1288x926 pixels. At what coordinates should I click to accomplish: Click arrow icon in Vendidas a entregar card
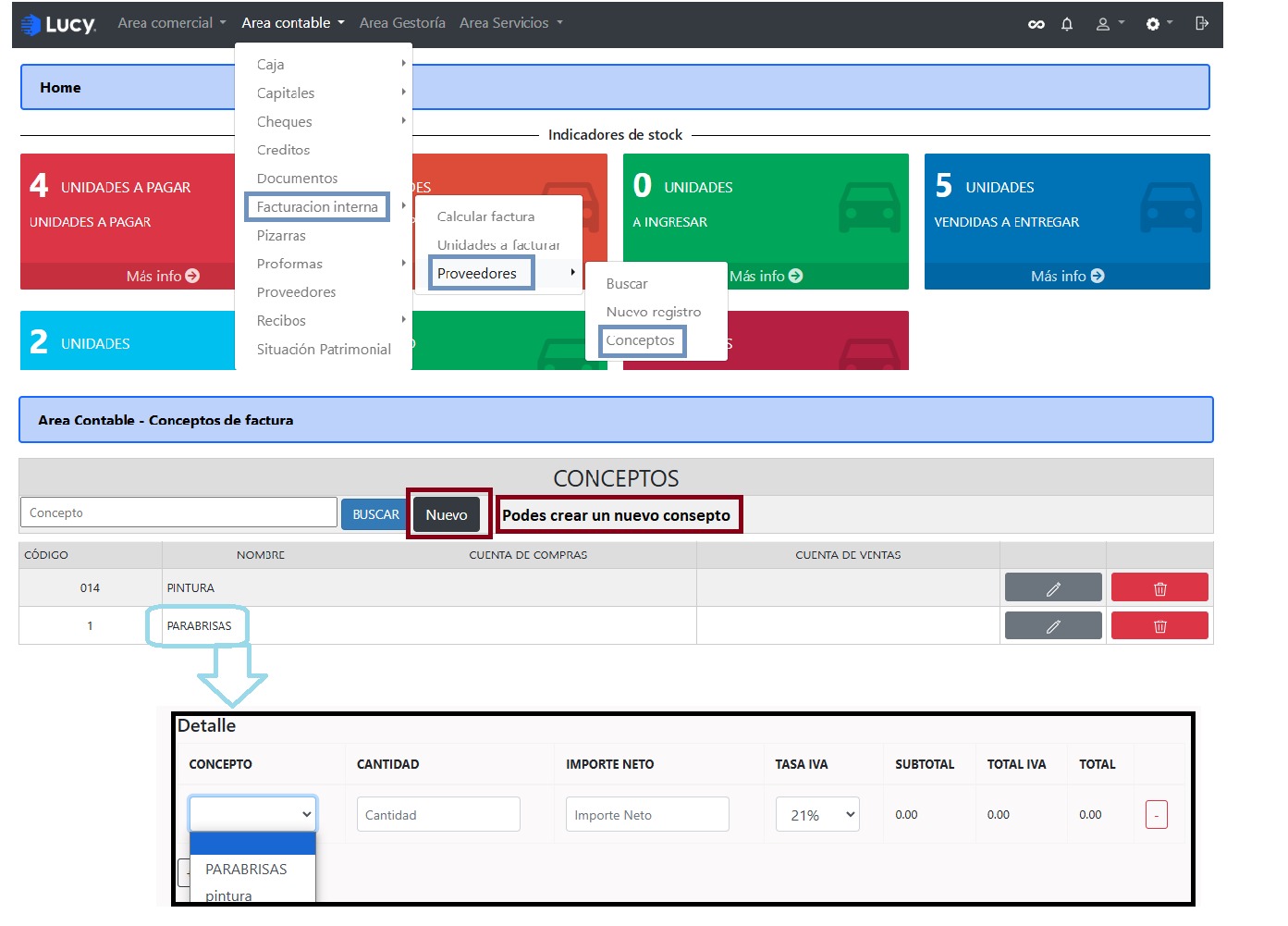point(1097,276)
